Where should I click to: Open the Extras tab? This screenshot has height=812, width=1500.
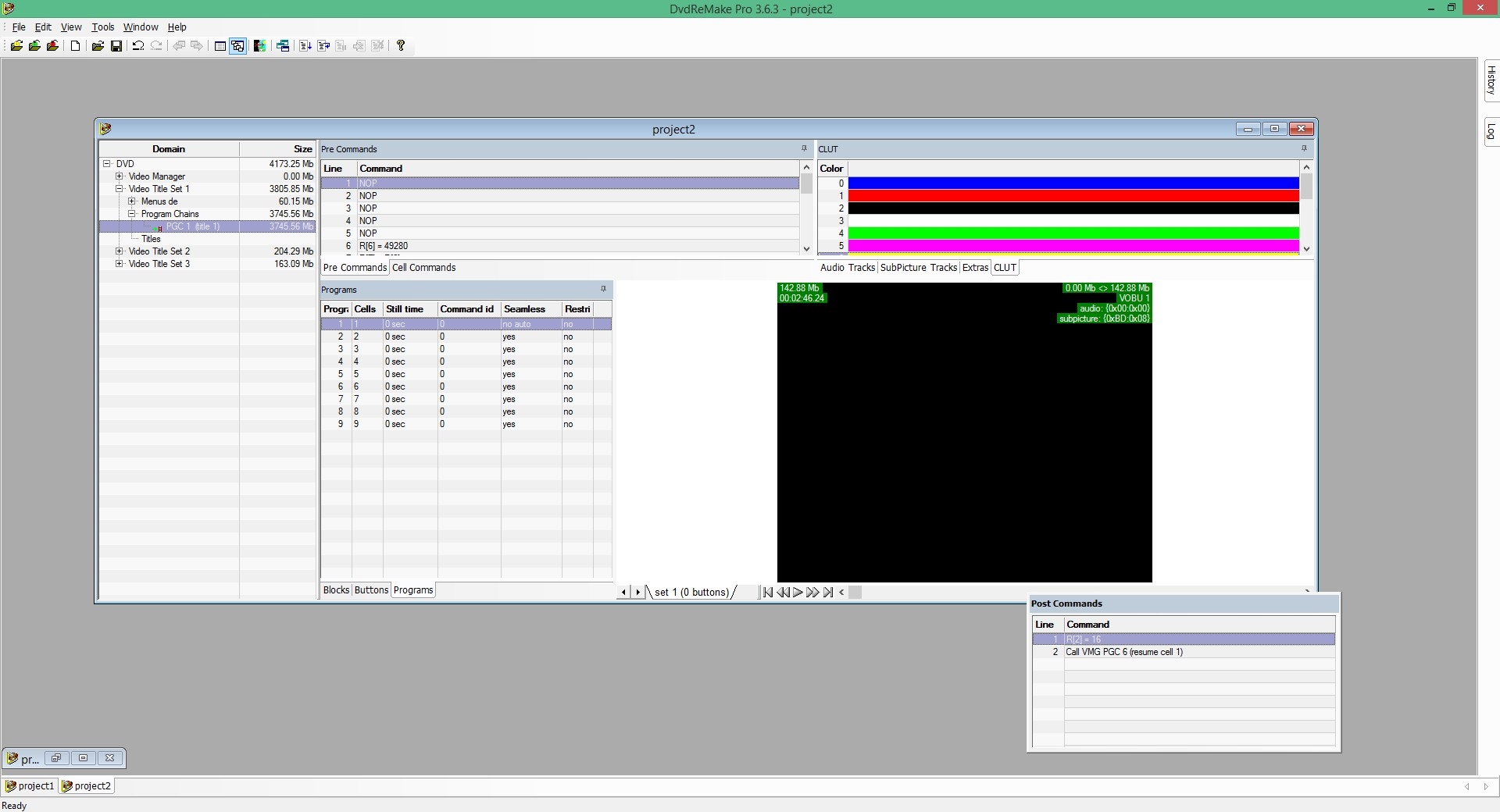pyautogui.click(x=975, y=268)
